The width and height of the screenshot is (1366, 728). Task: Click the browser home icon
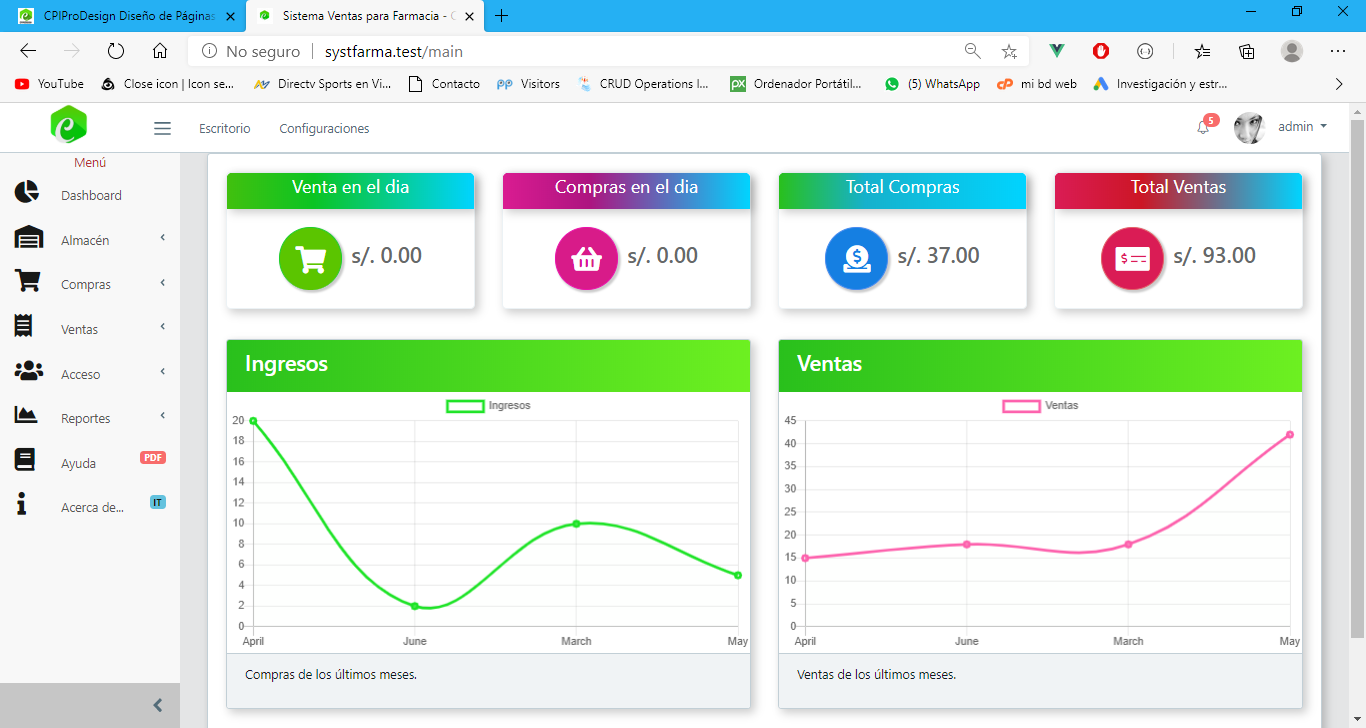[160, 51]
